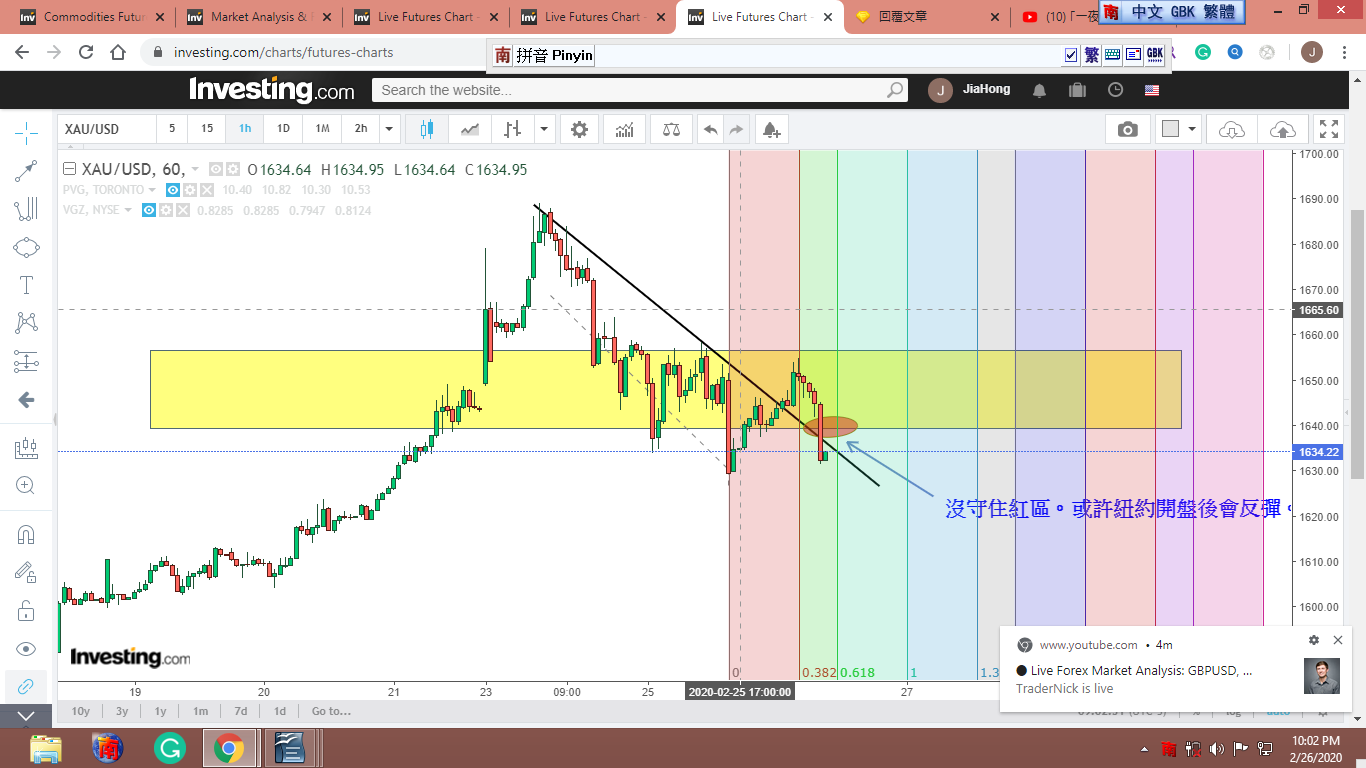Open Grammarly from Windows taskbar
Image resolution: width=1366 pixels, height=768 pixels.
tap(170, 747)
